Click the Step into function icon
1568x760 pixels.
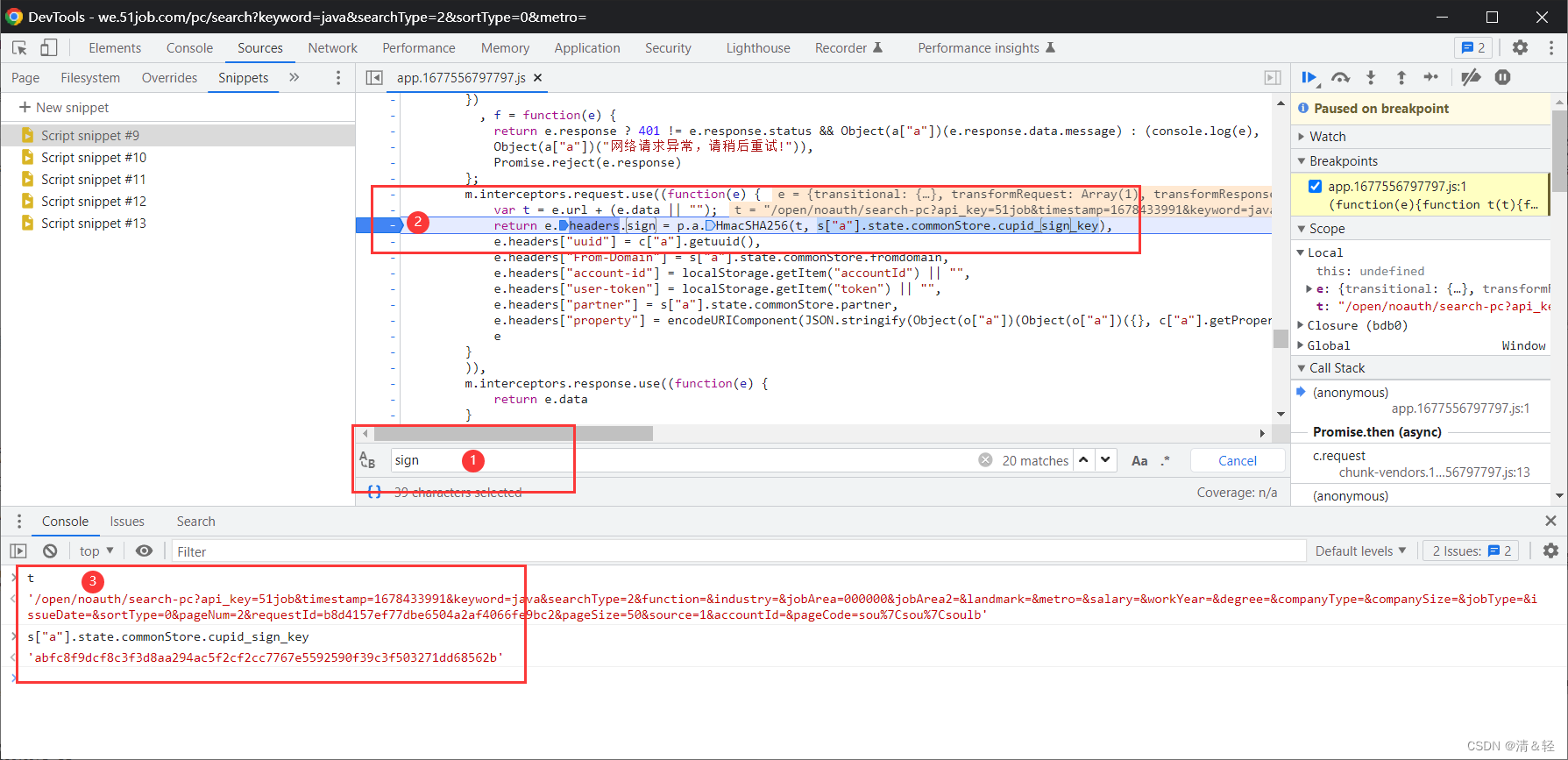1371,78
